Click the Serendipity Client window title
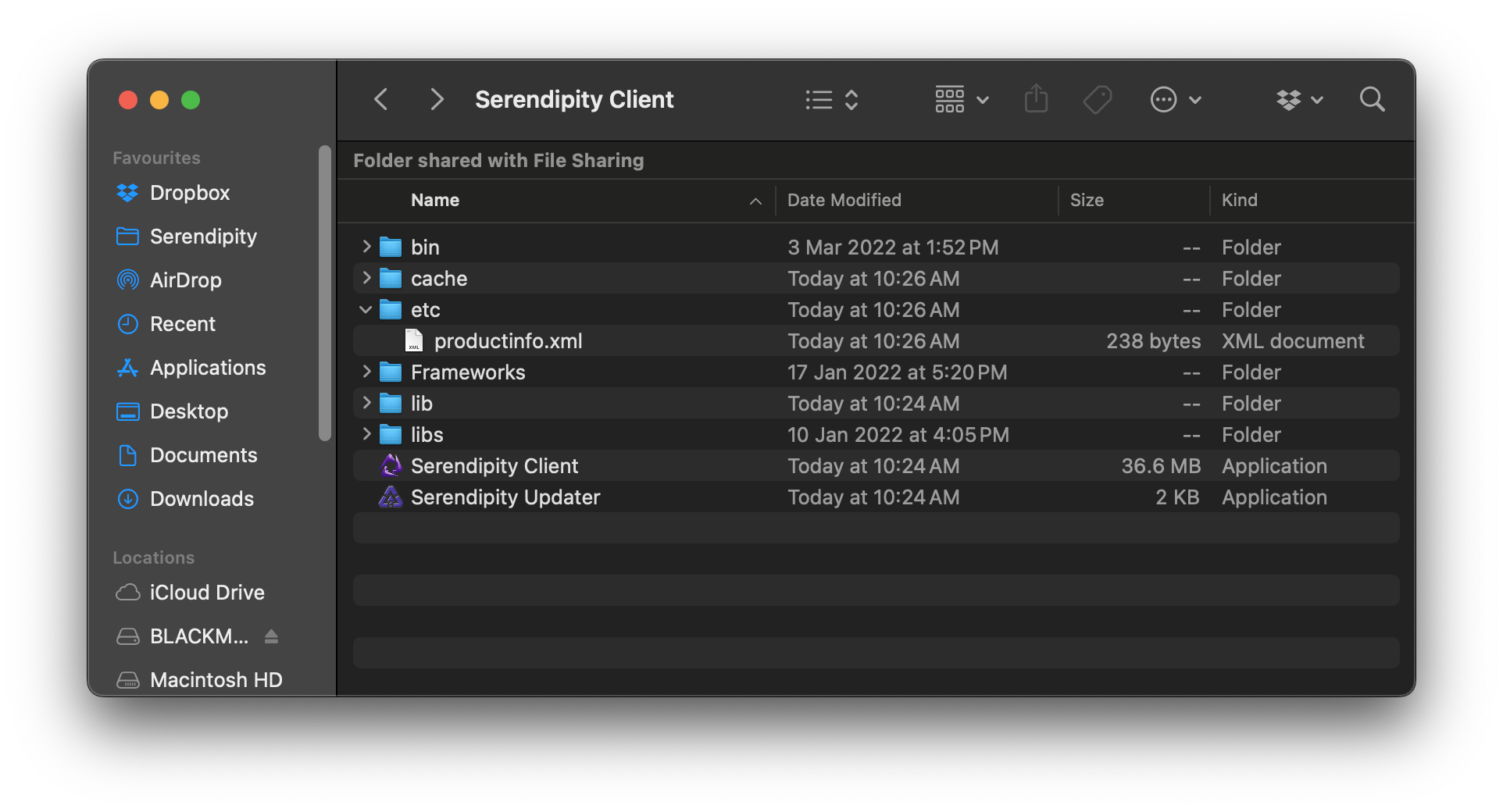The height and width of the screenshot is (812, 1503). (574, 100)
